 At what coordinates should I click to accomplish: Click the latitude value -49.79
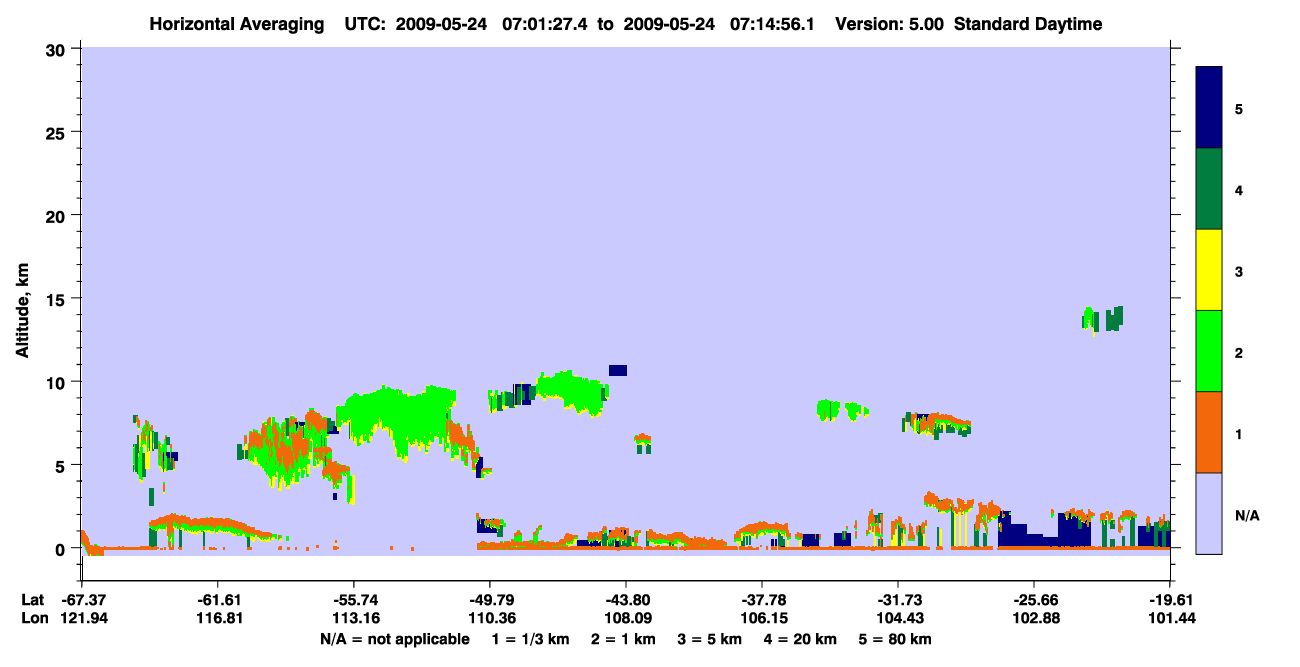pyautogui.click(x=490, y=600)
